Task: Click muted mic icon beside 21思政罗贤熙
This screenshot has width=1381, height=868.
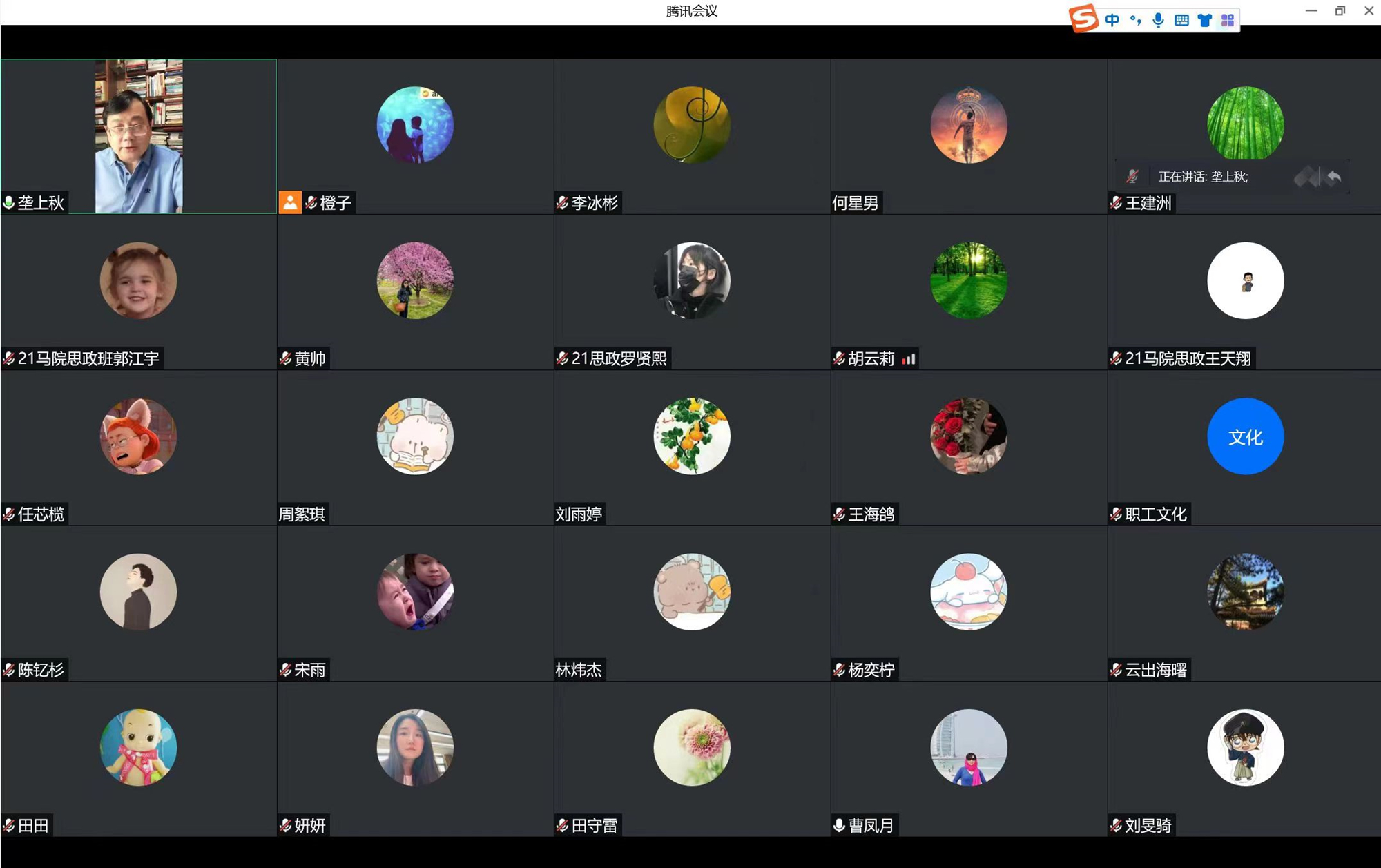Action: coord(563,358)
